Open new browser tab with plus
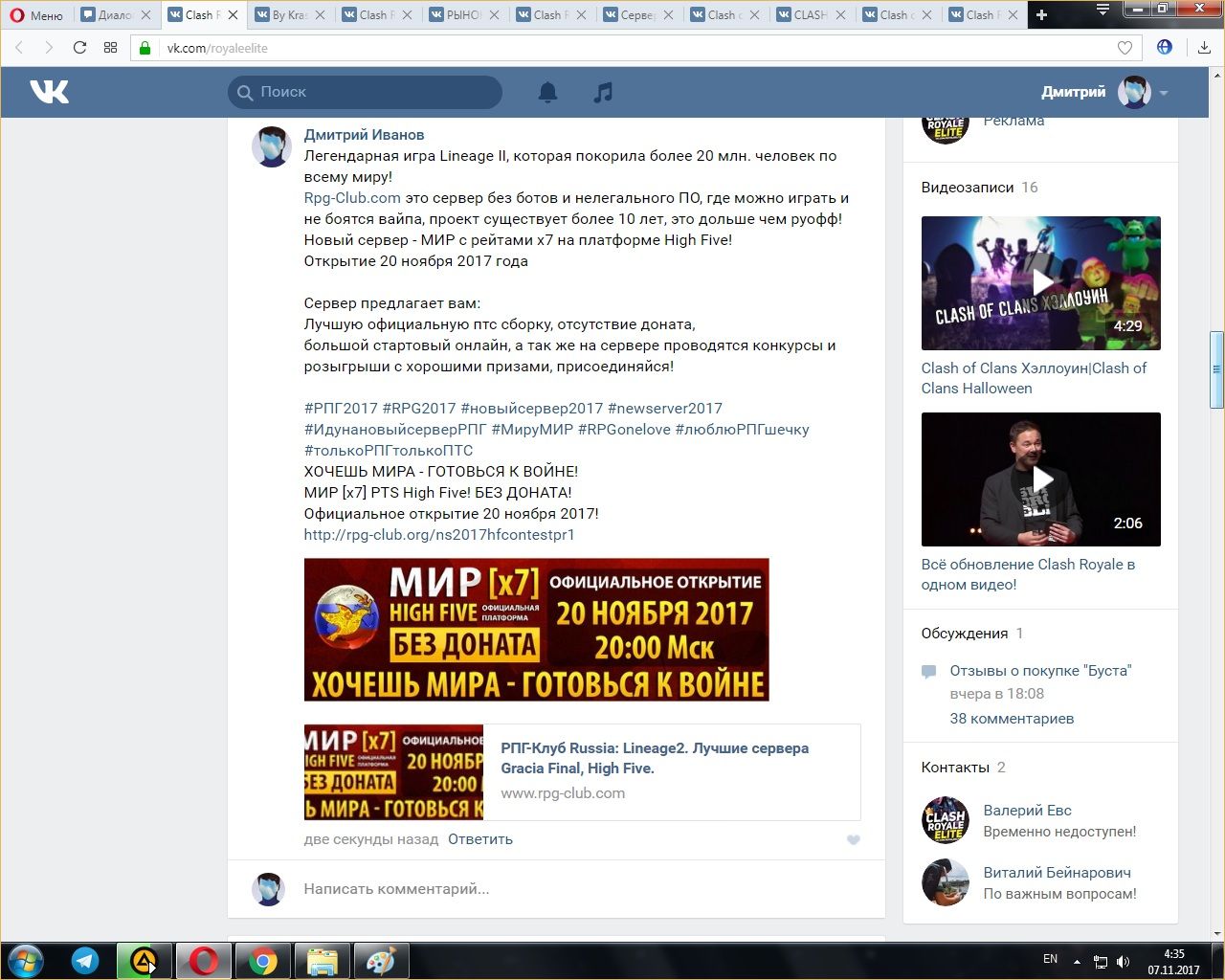Screen dimensions: 1225x980 click(x=1042, y=14)
